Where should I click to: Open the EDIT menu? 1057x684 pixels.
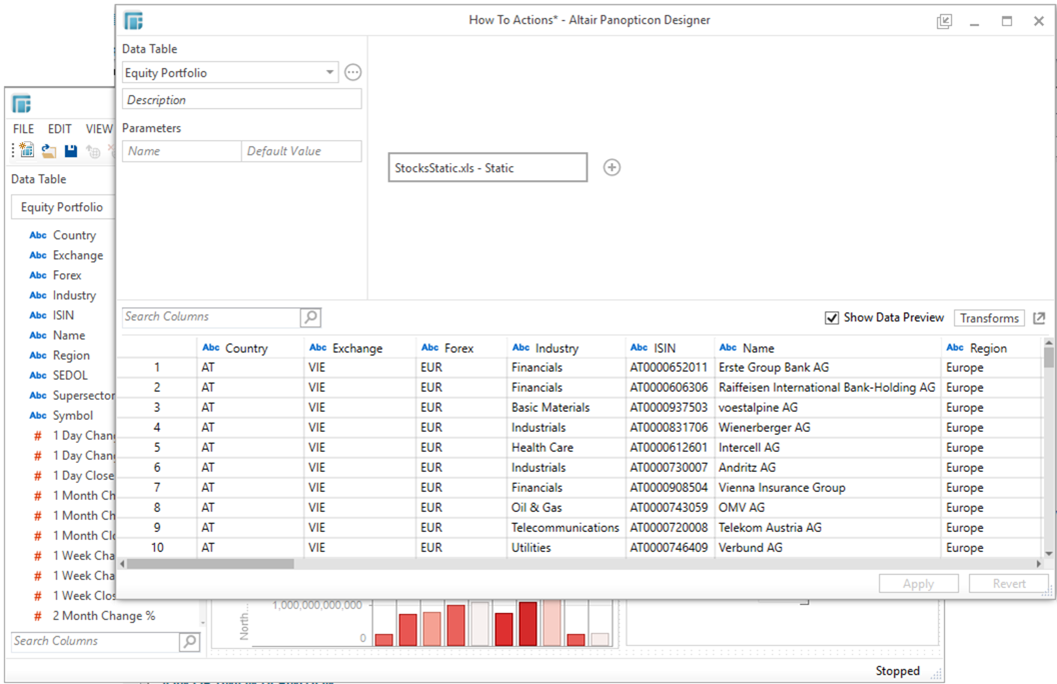pos(59,129)
